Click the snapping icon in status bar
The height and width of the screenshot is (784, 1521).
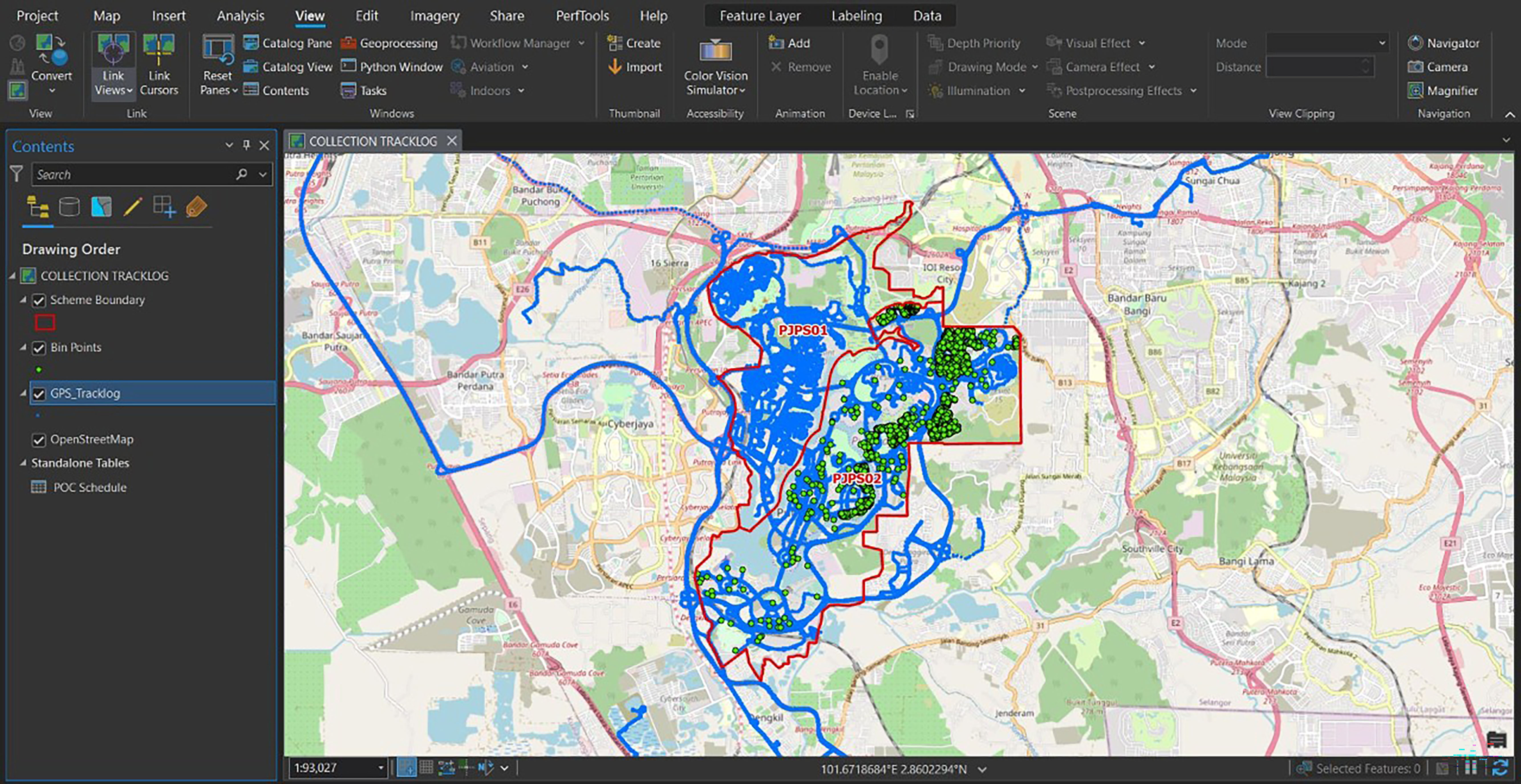[x=406, y=767]
